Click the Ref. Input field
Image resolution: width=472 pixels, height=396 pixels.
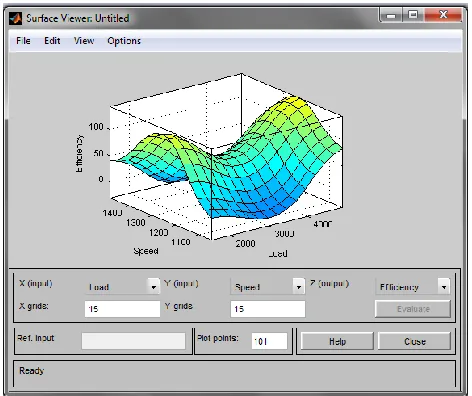click(x=133, y=341)
